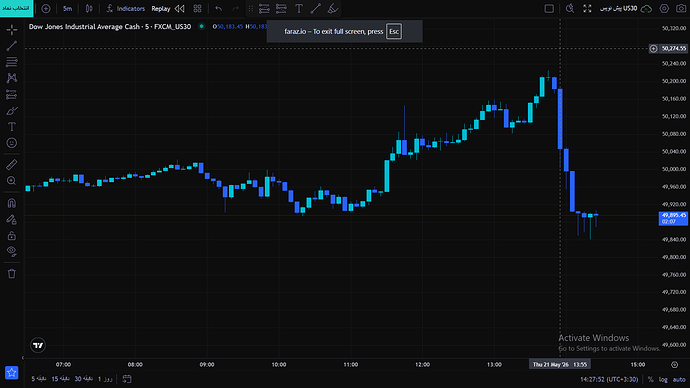Viewport: 690px width, 388px height.
Task: Select the 5-minute bottom timeframe shortcut
Action: coord(39,379)
